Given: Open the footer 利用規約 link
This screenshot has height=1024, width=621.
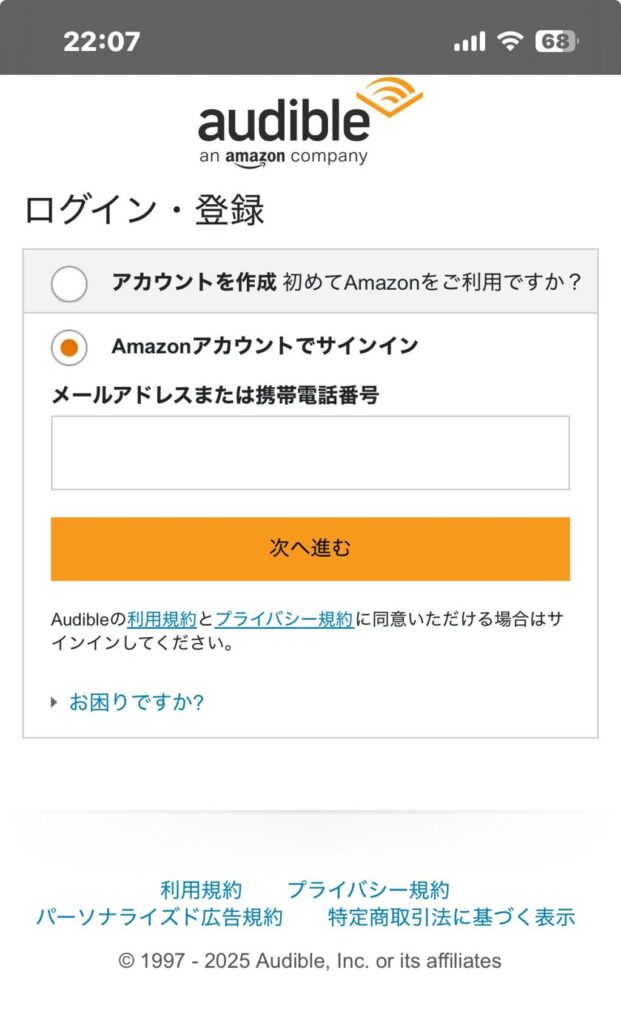Looking at the screenshot, I should (201, 889).
